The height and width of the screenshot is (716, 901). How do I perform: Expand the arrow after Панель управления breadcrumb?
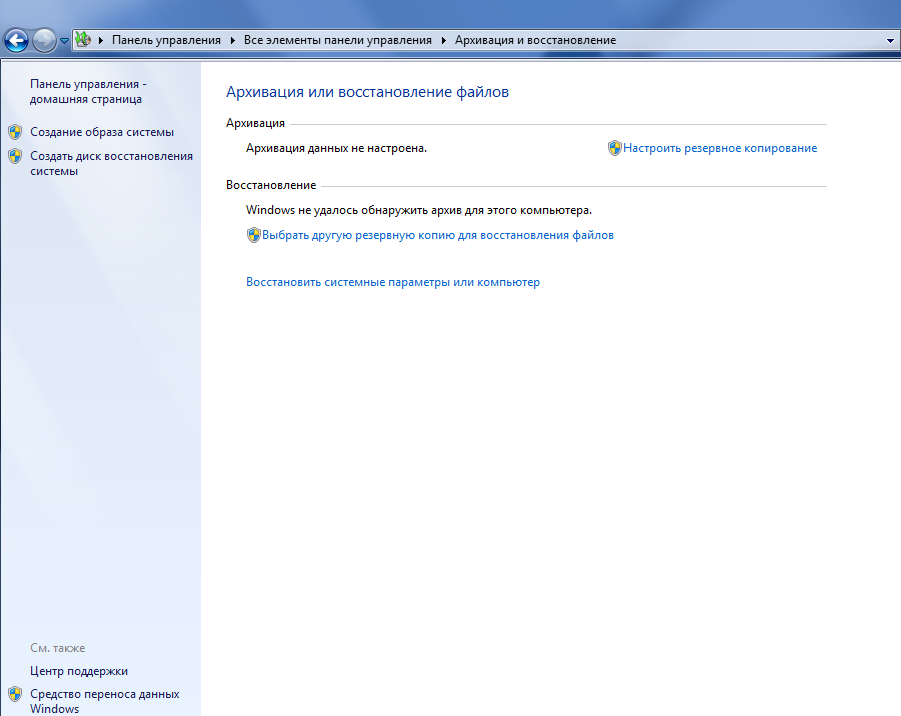(x=232, y=40)
